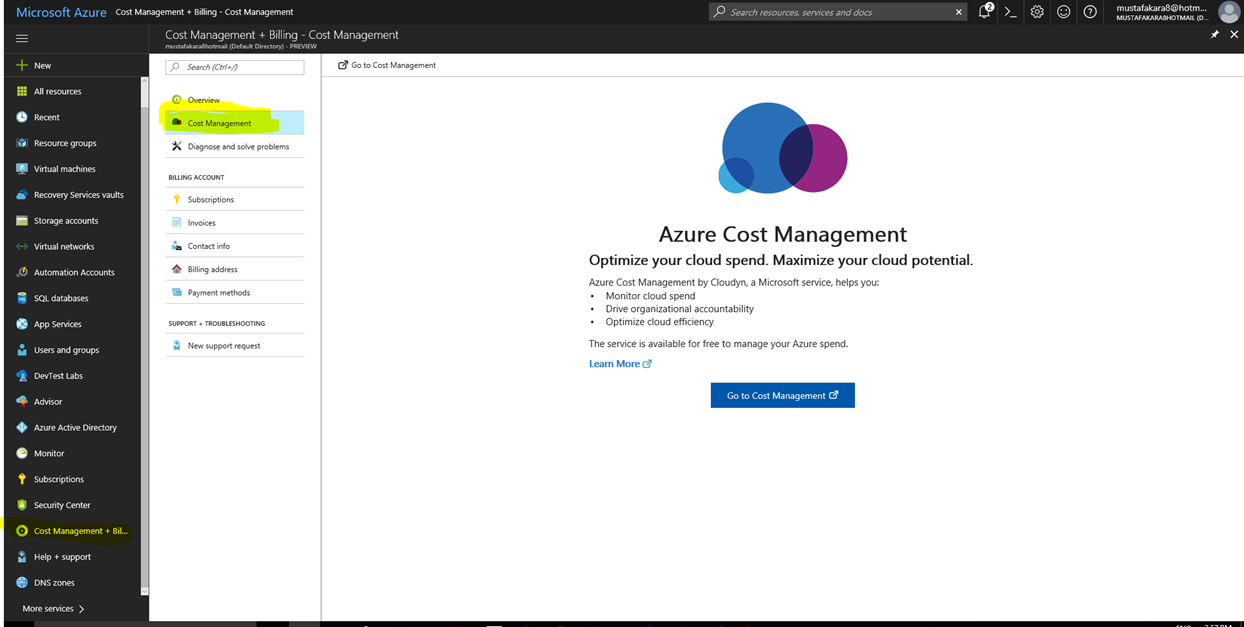Image resolution: width=1244 pixels, height=627 pixels.
Task: Select Cost Management blade menu item
Action: [x=235, y=123]
